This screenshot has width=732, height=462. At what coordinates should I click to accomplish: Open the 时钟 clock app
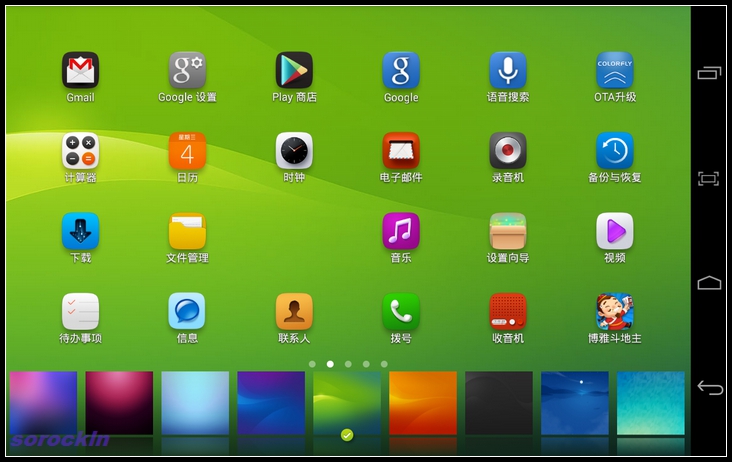294,150
